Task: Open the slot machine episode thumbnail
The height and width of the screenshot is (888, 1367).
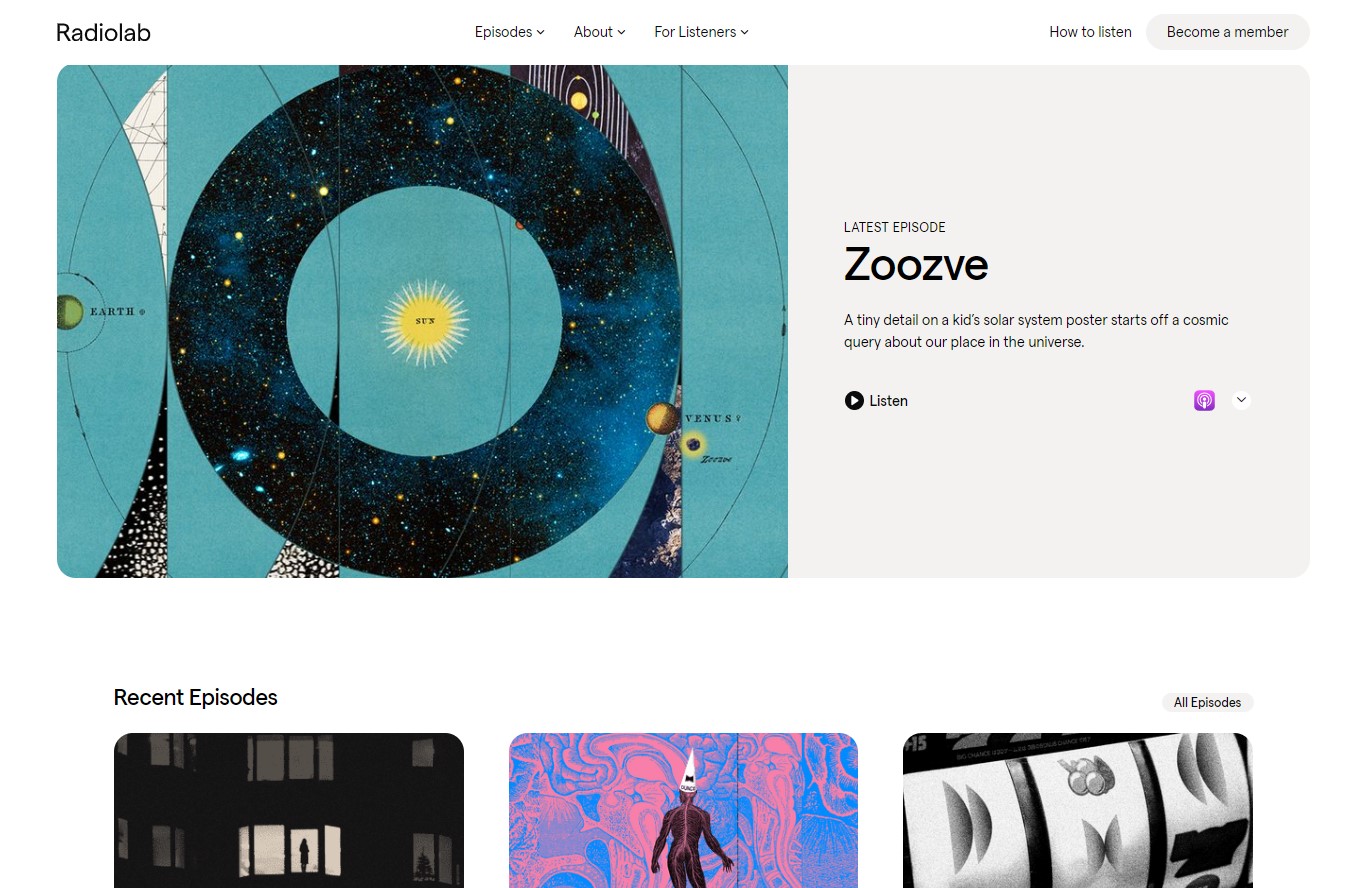Action: pos(1078,810)
